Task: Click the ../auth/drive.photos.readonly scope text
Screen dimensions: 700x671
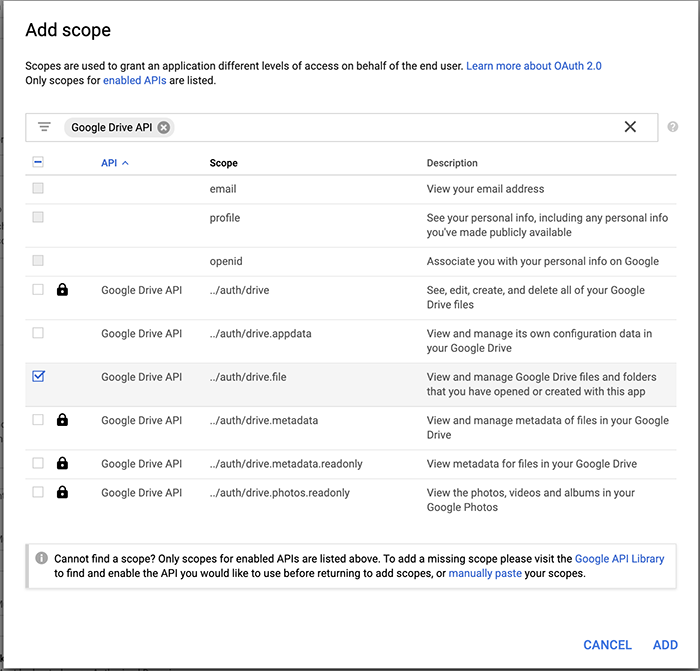Action: pyautogui.click(x=279, y=493)
